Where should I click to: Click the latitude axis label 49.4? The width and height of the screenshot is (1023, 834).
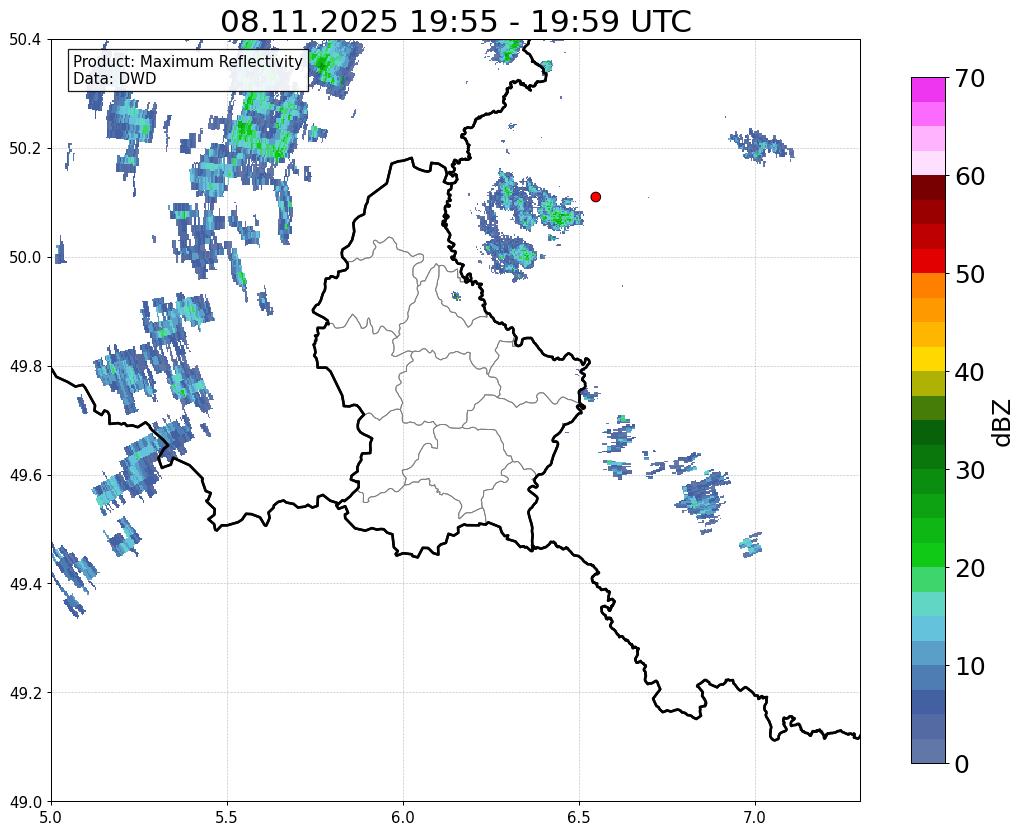click(25, 584)
